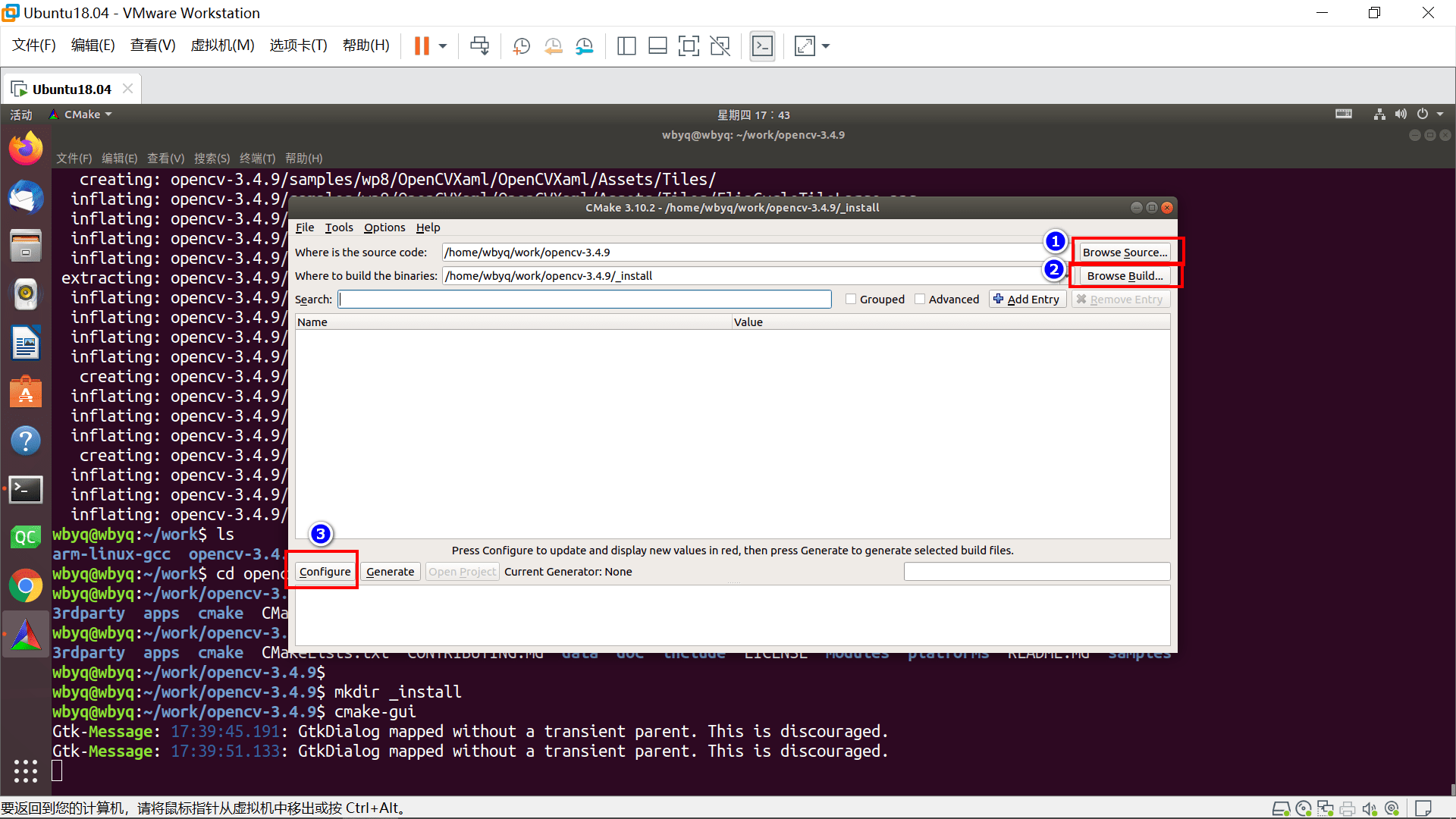Image resolution: width=1456 pixels, height=819 pixels.
Task: Open CMake Help menu
Action: (x=428, y=227)
